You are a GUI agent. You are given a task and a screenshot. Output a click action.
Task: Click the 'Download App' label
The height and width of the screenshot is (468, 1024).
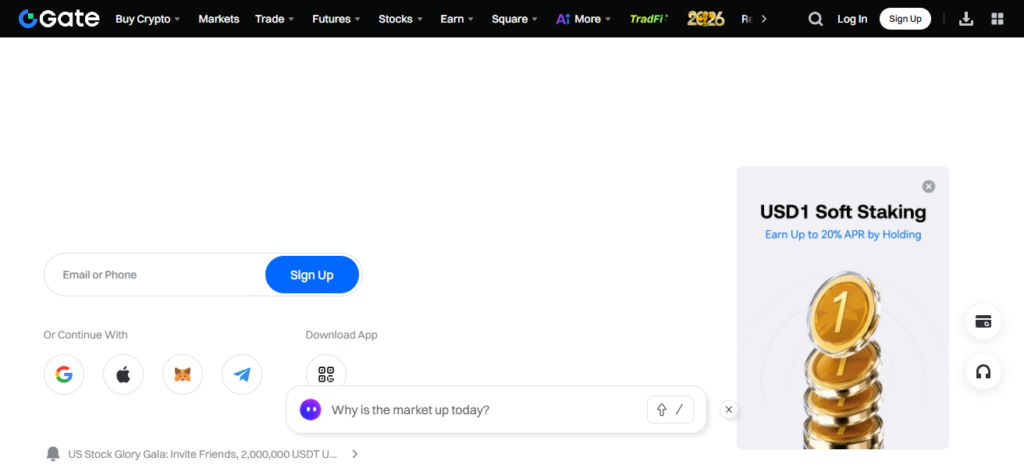[x=342, y=335]
